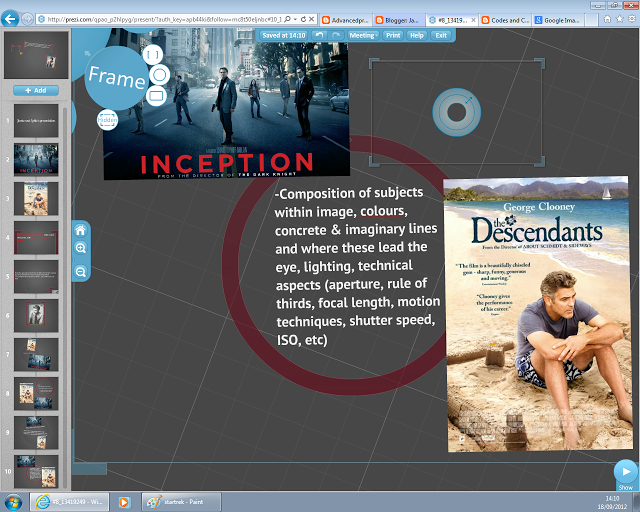This screenshot has width=640, height=512.
Task: Switch to the Blogger tab
Action: 398,20
